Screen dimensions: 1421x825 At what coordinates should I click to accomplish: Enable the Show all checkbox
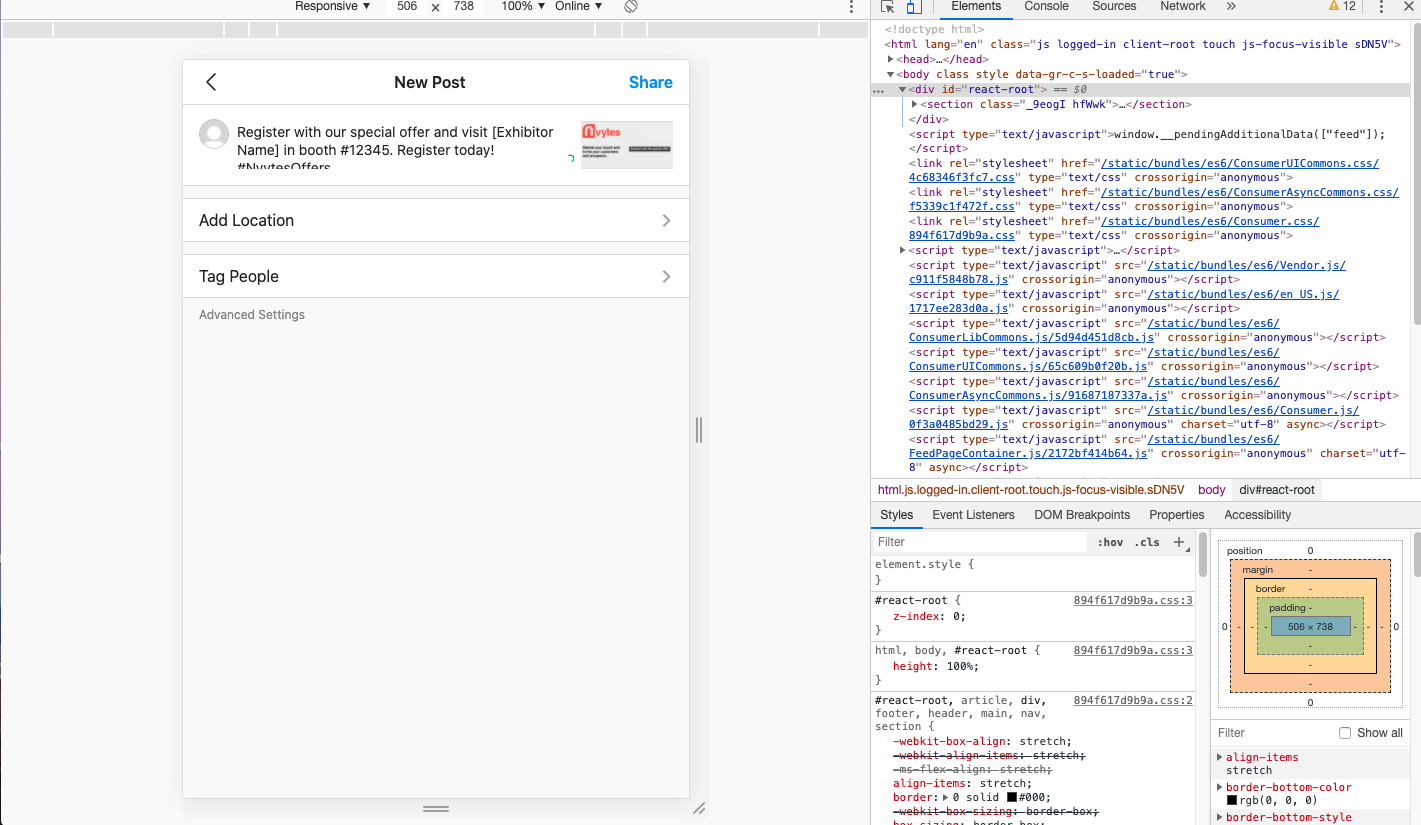1345,733
